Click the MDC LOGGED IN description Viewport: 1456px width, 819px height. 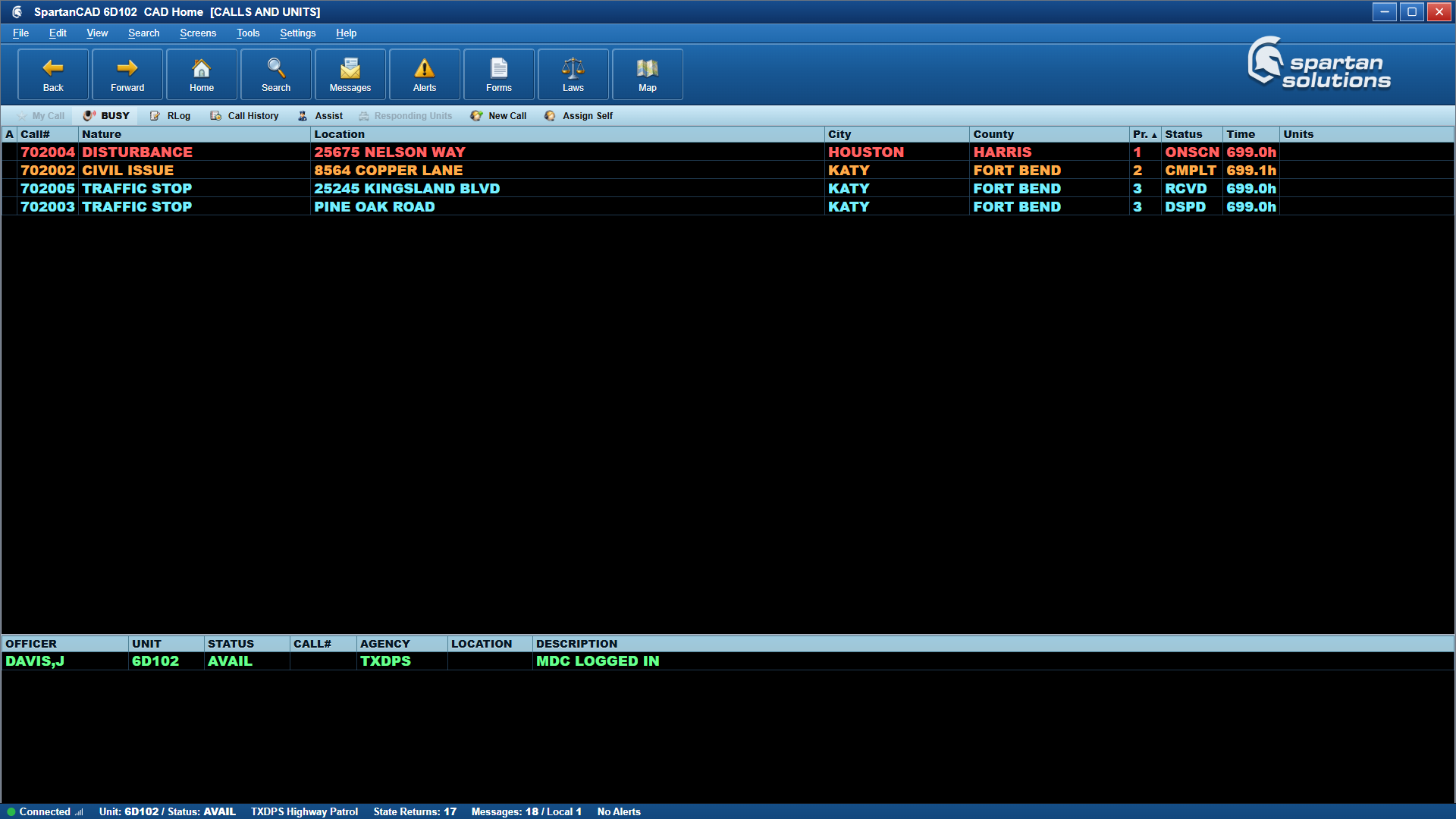[598, 661]
